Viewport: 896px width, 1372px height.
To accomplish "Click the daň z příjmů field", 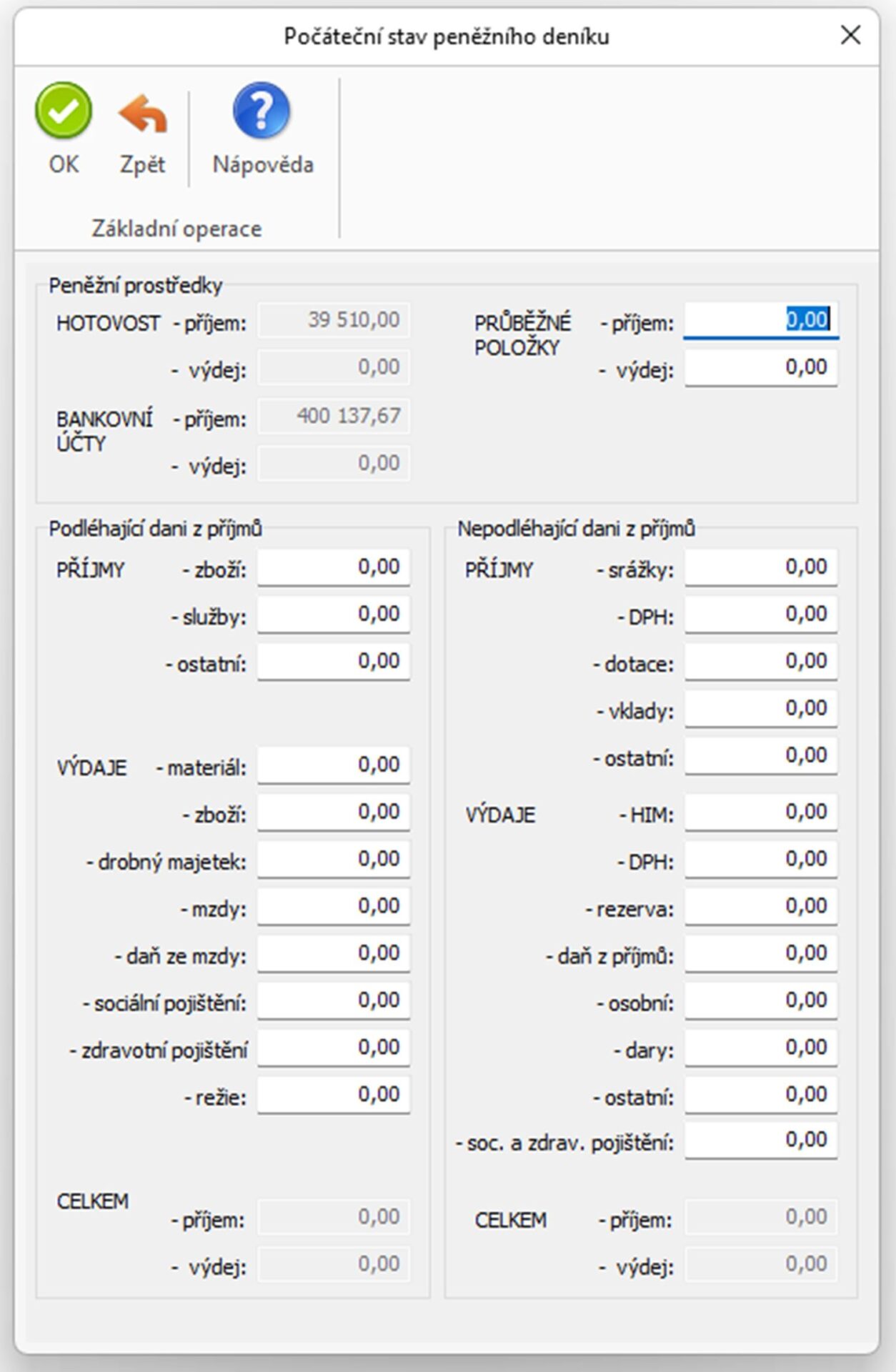I will click(x=760, y=954).
